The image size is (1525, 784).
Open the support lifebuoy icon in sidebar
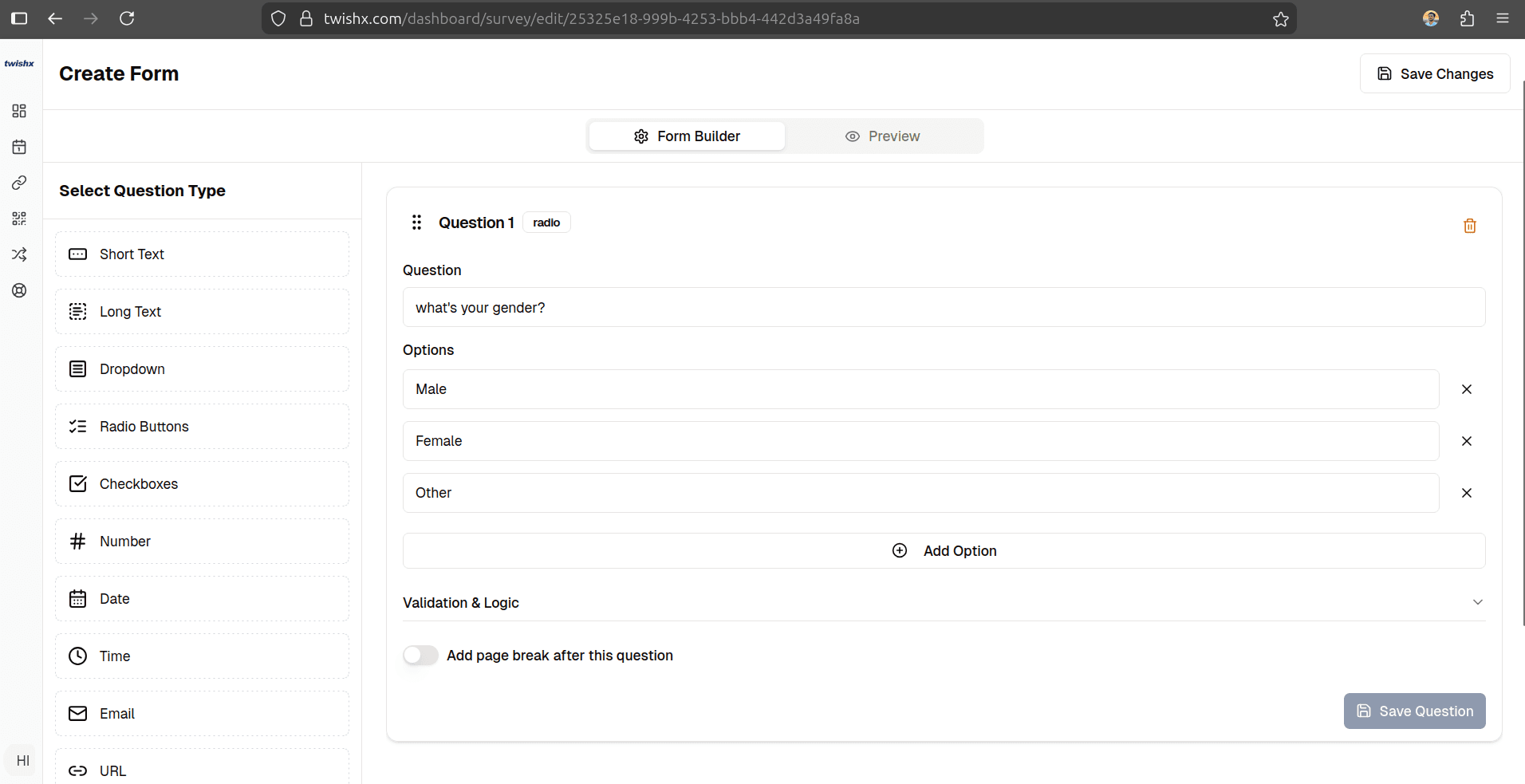point(19,290)
